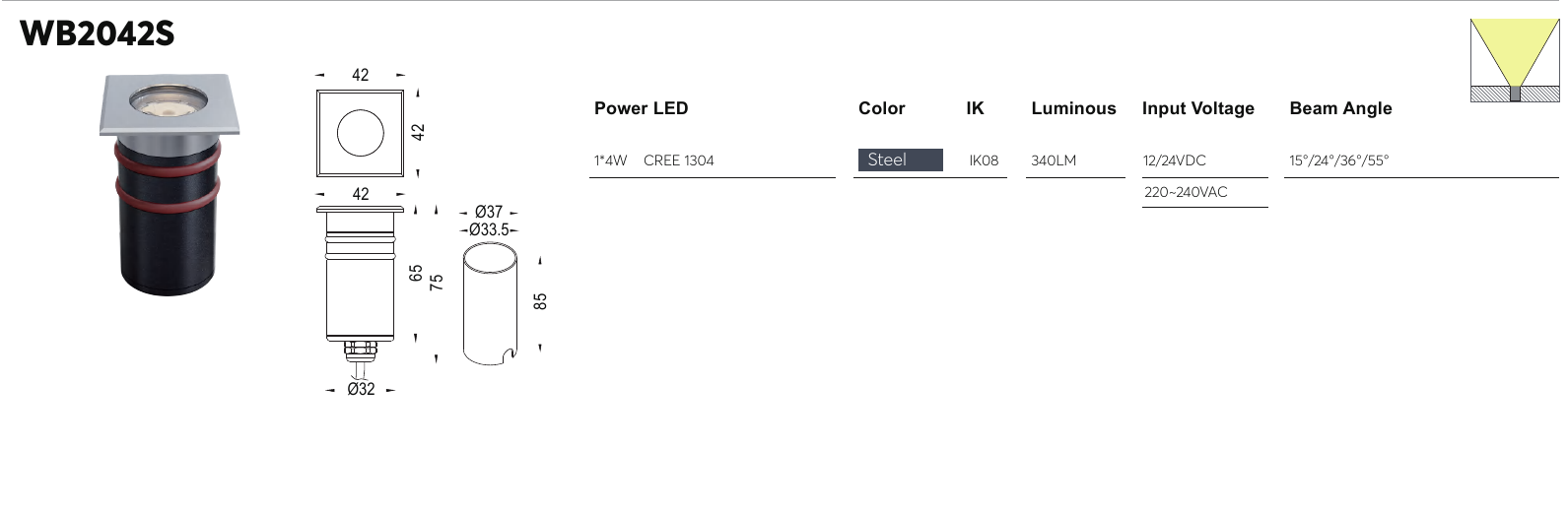Click the 220~240VAC voltage option
This screenshot has width=1568, height=512.
click(1186, 192)
